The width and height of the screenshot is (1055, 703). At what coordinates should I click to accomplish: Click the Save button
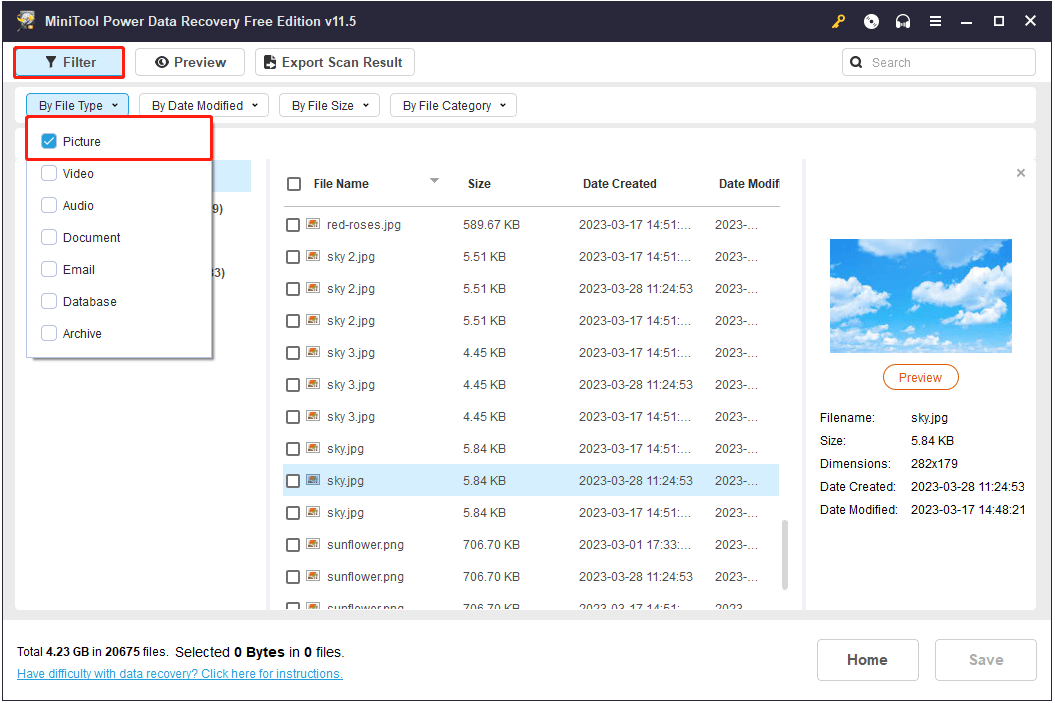[x=986, y=660]
